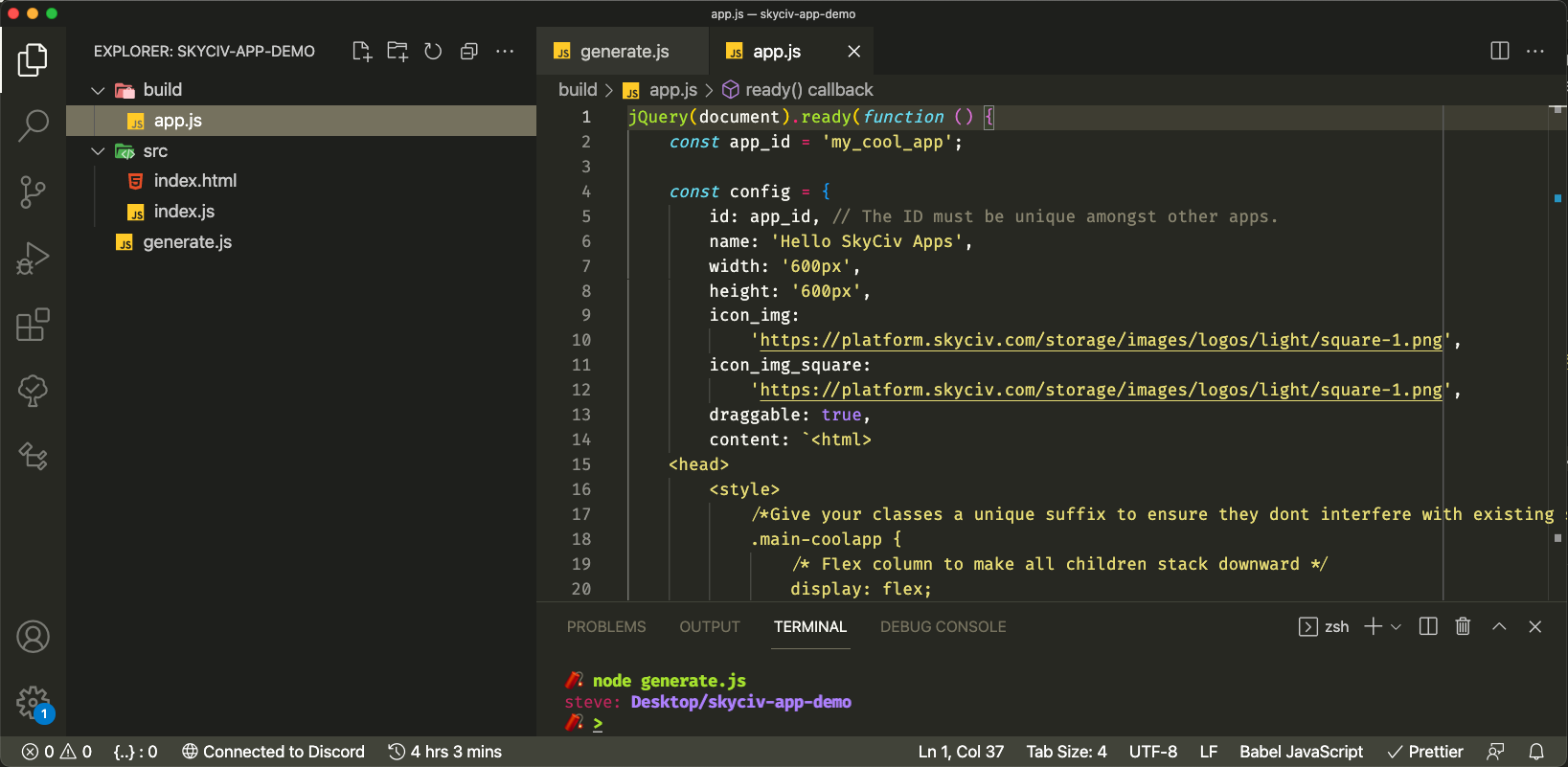Screen dimensions: 1568x767
Task: Click Babel JavaScript language mode
Action: 1301,752
